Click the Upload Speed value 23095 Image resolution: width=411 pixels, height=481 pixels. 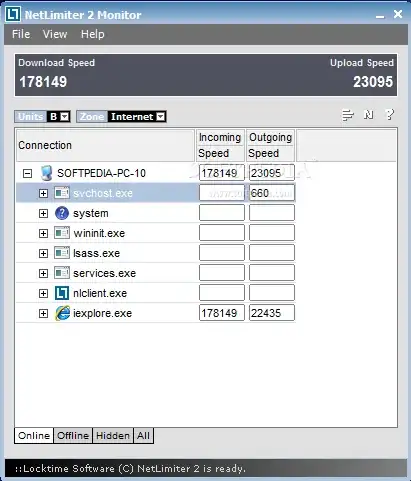click(x=373, y=82)
